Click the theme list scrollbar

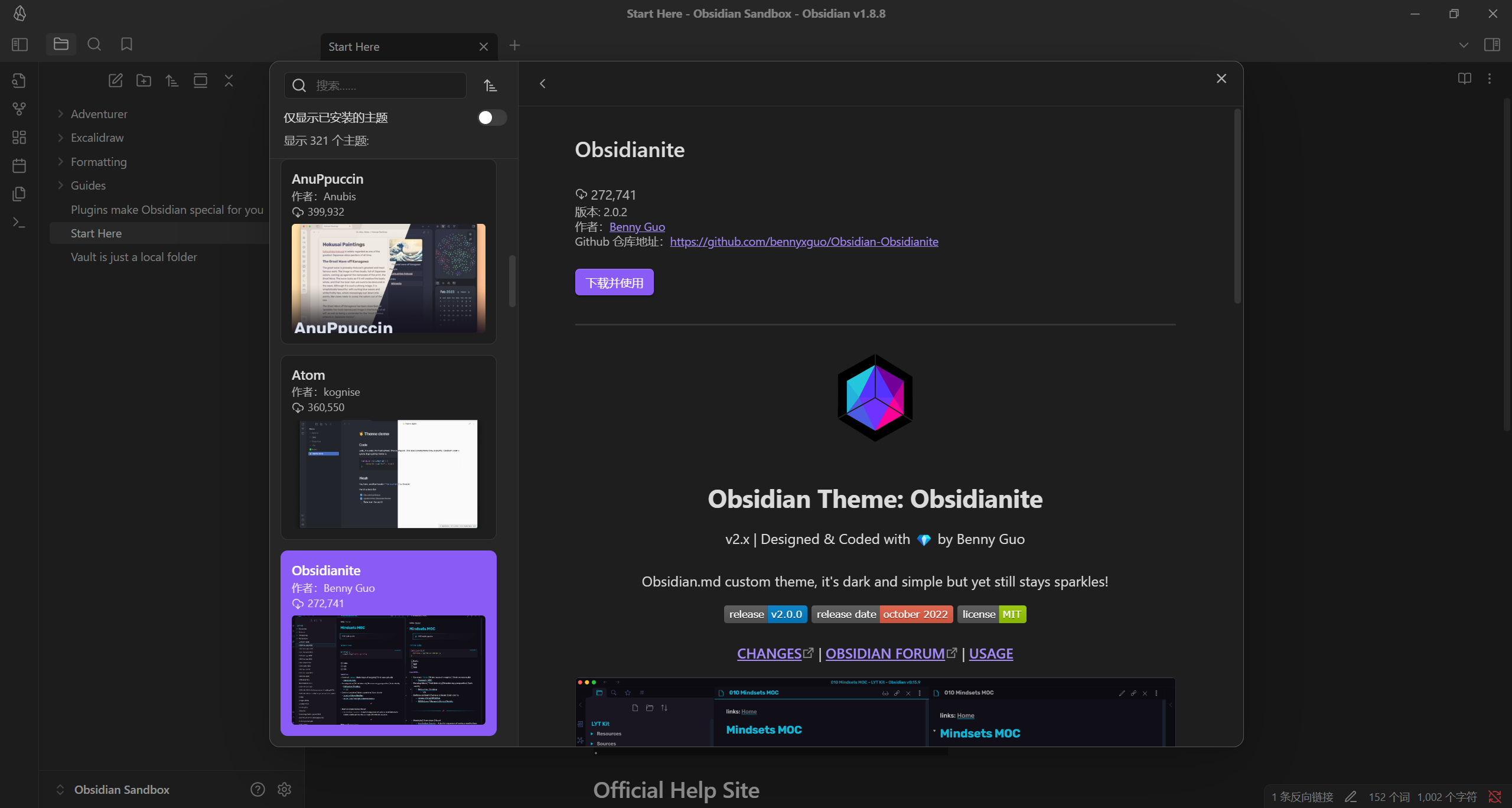[x=512, y=281]
